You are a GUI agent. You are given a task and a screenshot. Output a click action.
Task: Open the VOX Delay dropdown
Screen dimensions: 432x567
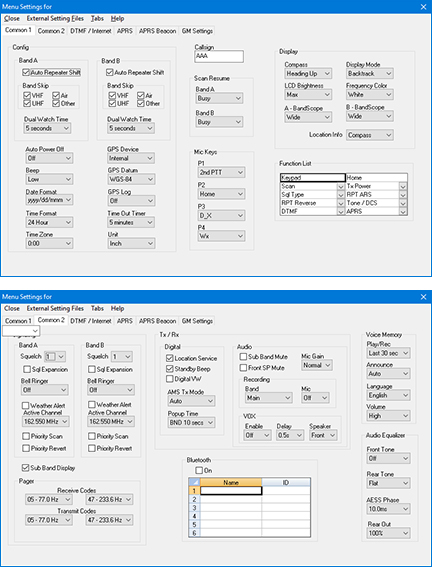[290, 436]
